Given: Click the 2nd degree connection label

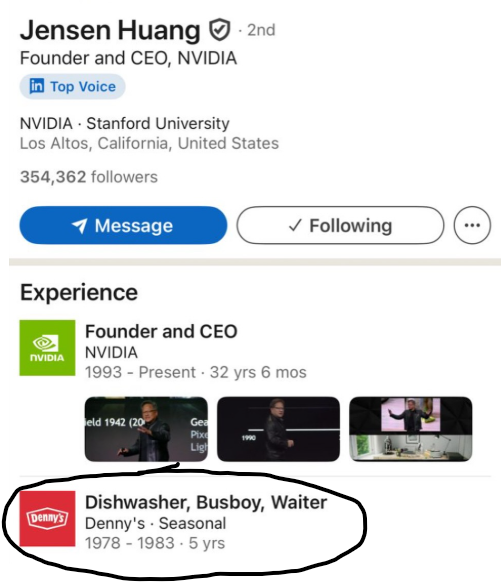Looking at the screenshot, I should [x=261, y=30].
